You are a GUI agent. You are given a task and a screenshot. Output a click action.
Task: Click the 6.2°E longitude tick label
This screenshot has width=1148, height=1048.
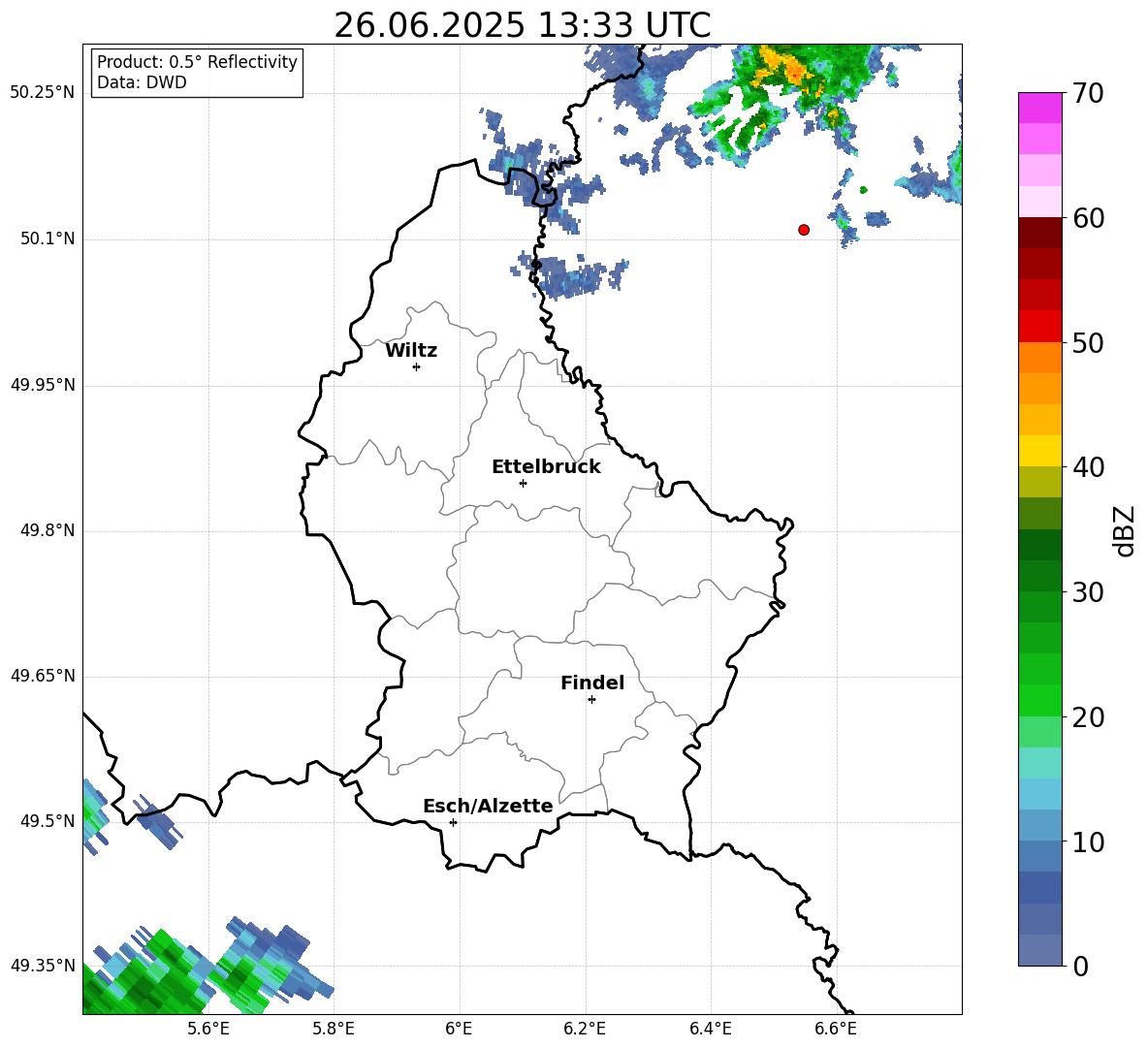click(585, 1029)
